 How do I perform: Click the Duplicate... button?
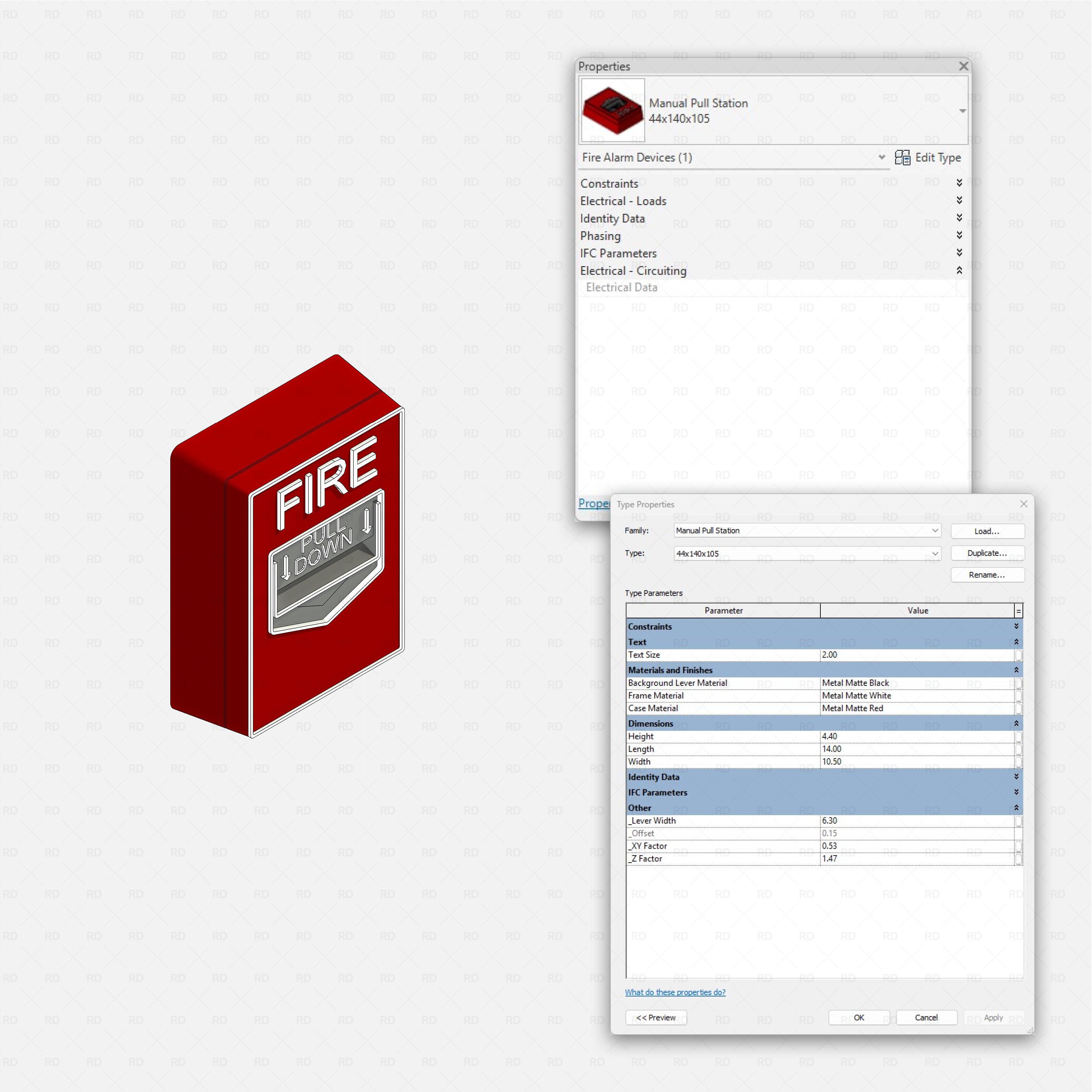coord(987,553)
